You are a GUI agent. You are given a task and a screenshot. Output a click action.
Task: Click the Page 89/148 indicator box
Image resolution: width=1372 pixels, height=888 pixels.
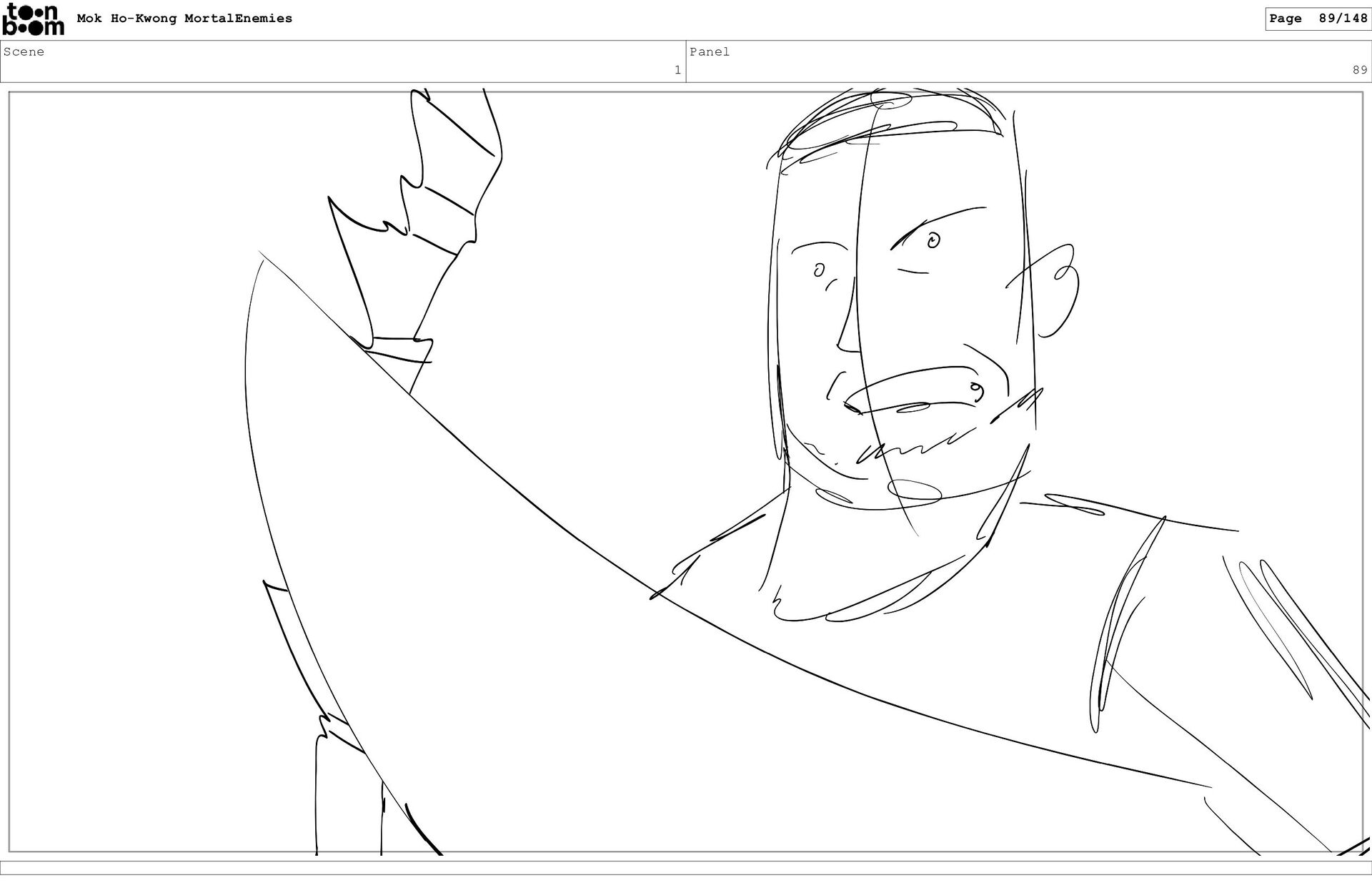tap(1318, 19)
